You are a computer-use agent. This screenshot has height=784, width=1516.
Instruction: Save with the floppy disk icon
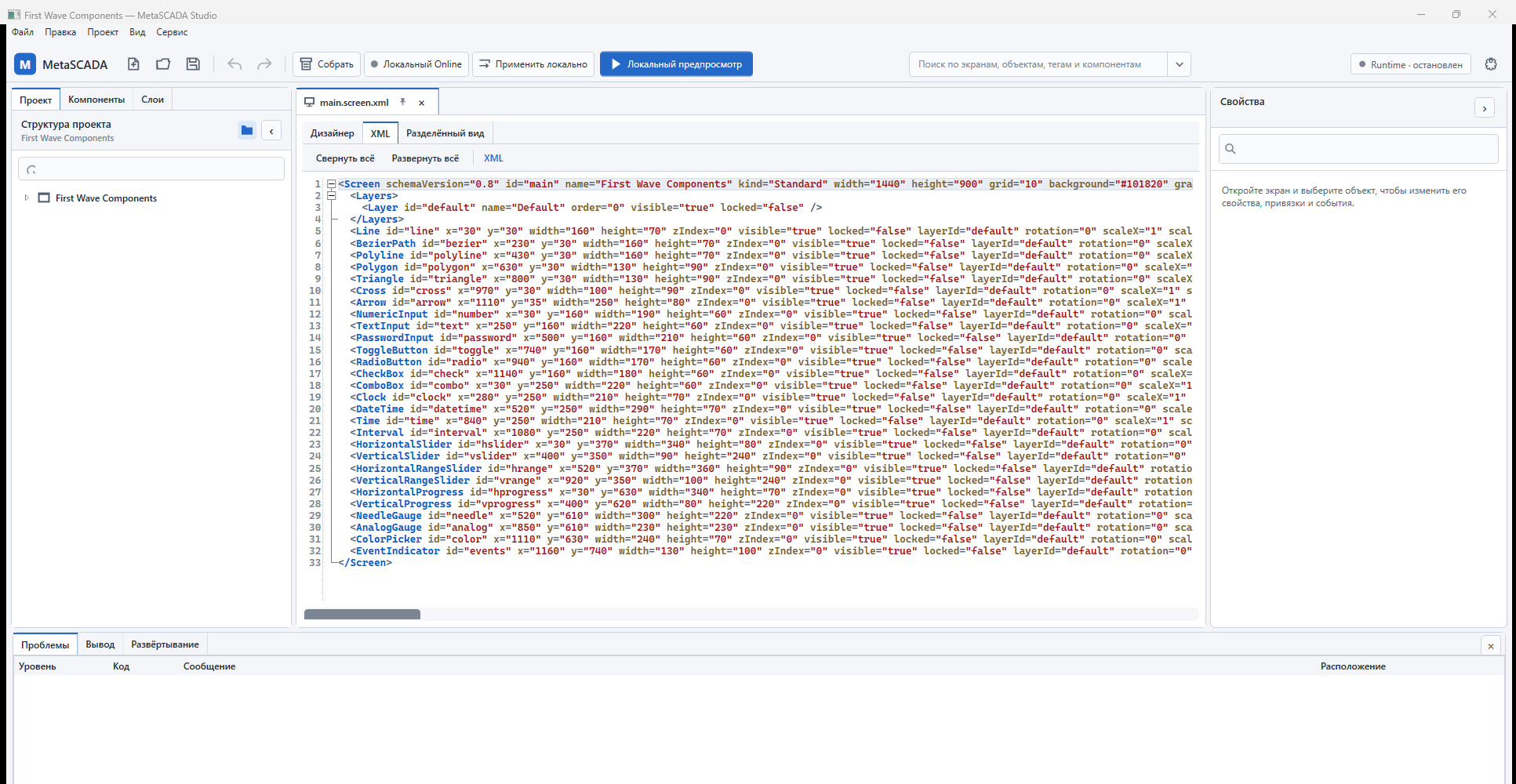[x=193, y=64]
